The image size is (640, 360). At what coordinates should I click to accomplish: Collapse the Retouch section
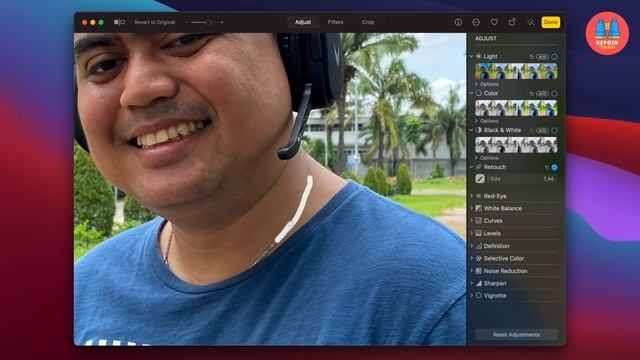click(x=472, y=167)
